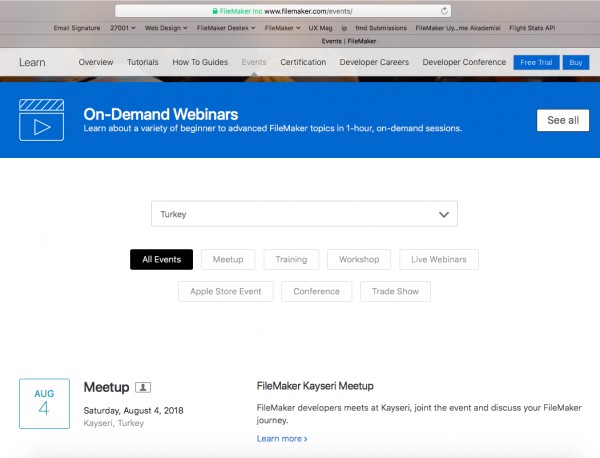Image resolution: width=600 pixels, height=458 pixels.
Task: Open the ip bookmark
Action: (x=344, y=28)
